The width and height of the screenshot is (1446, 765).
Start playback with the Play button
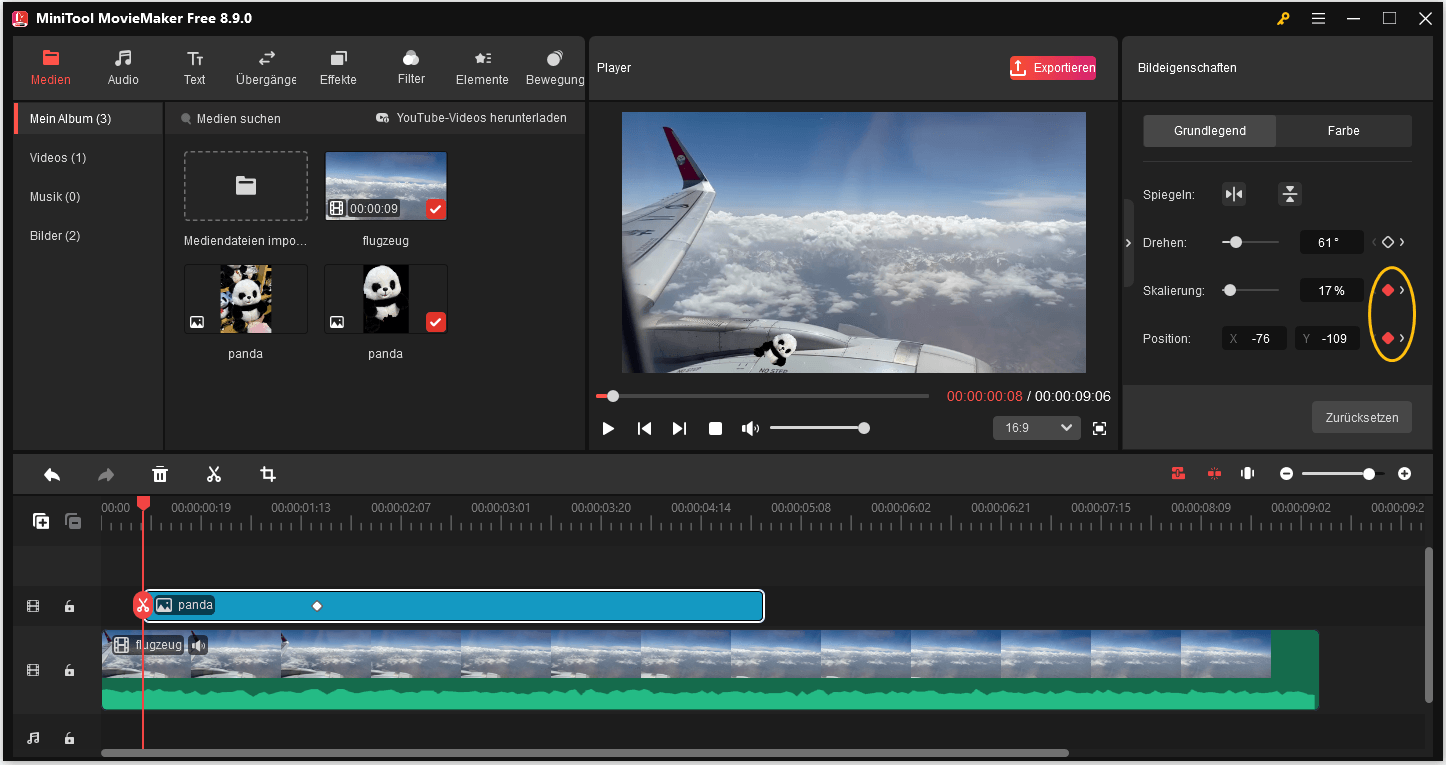coord(608,428)
